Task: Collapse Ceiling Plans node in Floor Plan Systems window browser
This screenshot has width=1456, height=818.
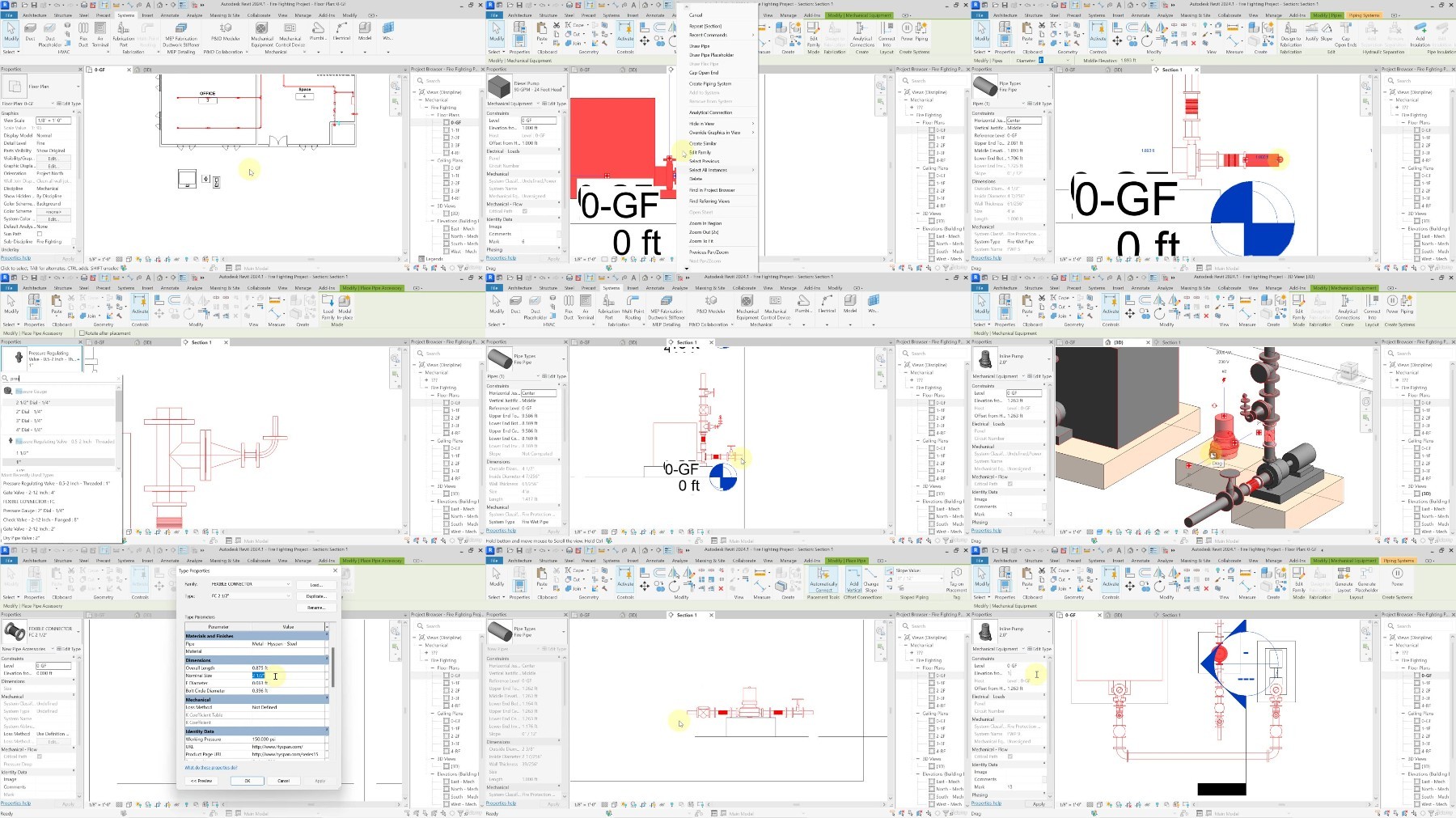Action: point(433,160)
